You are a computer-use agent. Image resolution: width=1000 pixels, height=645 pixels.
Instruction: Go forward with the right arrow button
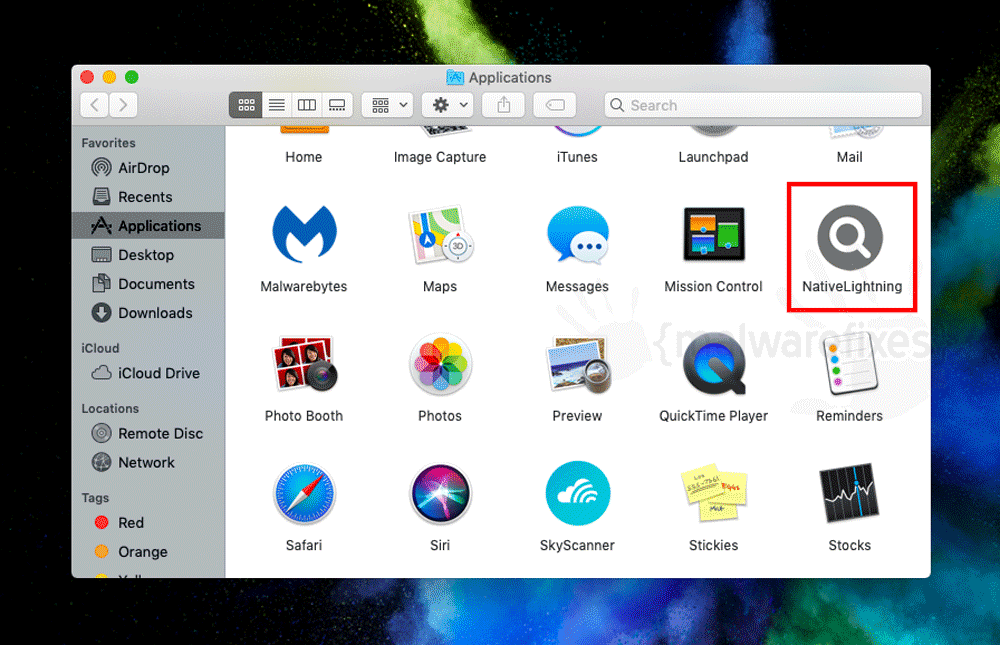pos(123,105)
